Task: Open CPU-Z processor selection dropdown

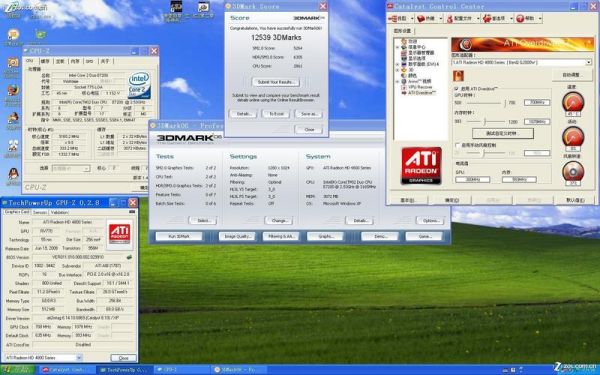Action: [86, 168]
